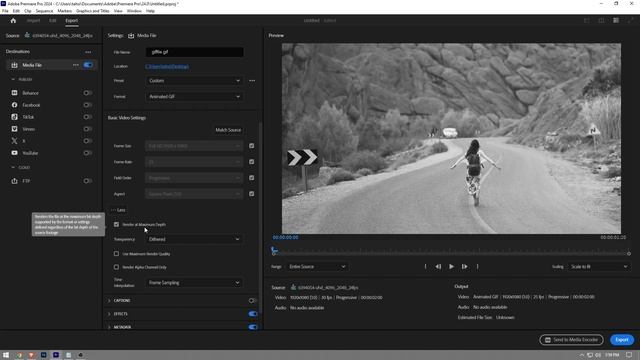
Task: Click the Behance icon
Action: coord(14,93)
